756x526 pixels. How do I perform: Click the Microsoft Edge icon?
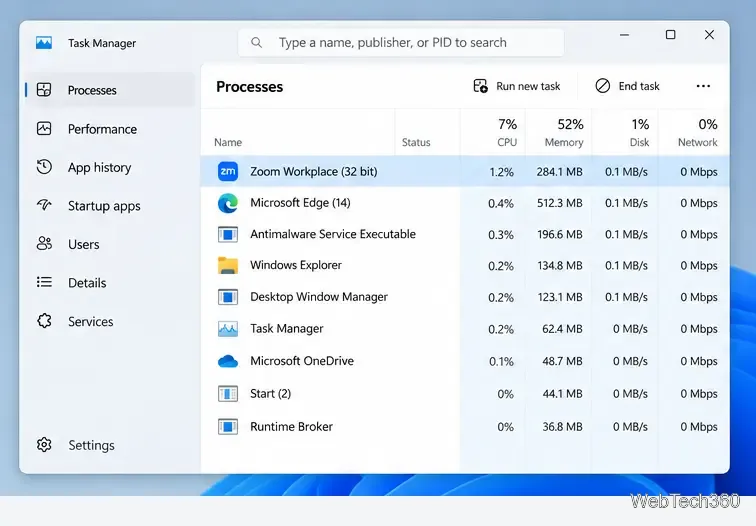click(228, 203)
